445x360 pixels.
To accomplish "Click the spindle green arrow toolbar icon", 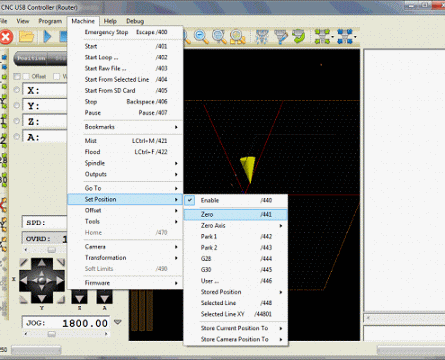I will coord(298,36).
